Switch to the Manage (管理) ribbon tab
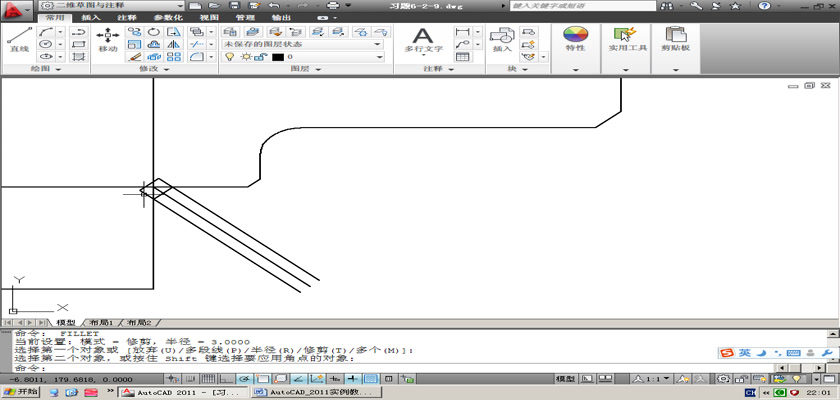This screenshot has height=400, width=840. pos(245,18)
